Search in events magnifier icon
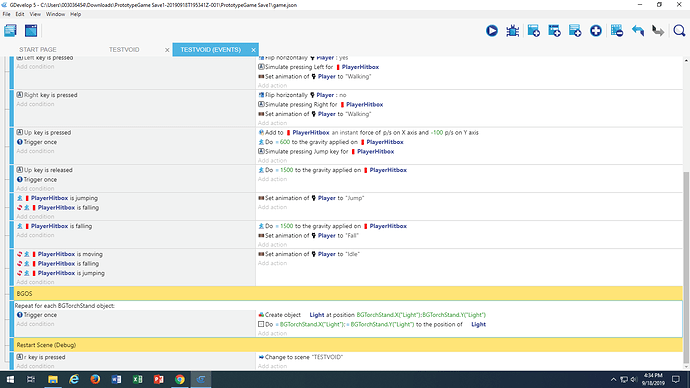The width and height of the screenshot is (690, 388). coord(679,30)
